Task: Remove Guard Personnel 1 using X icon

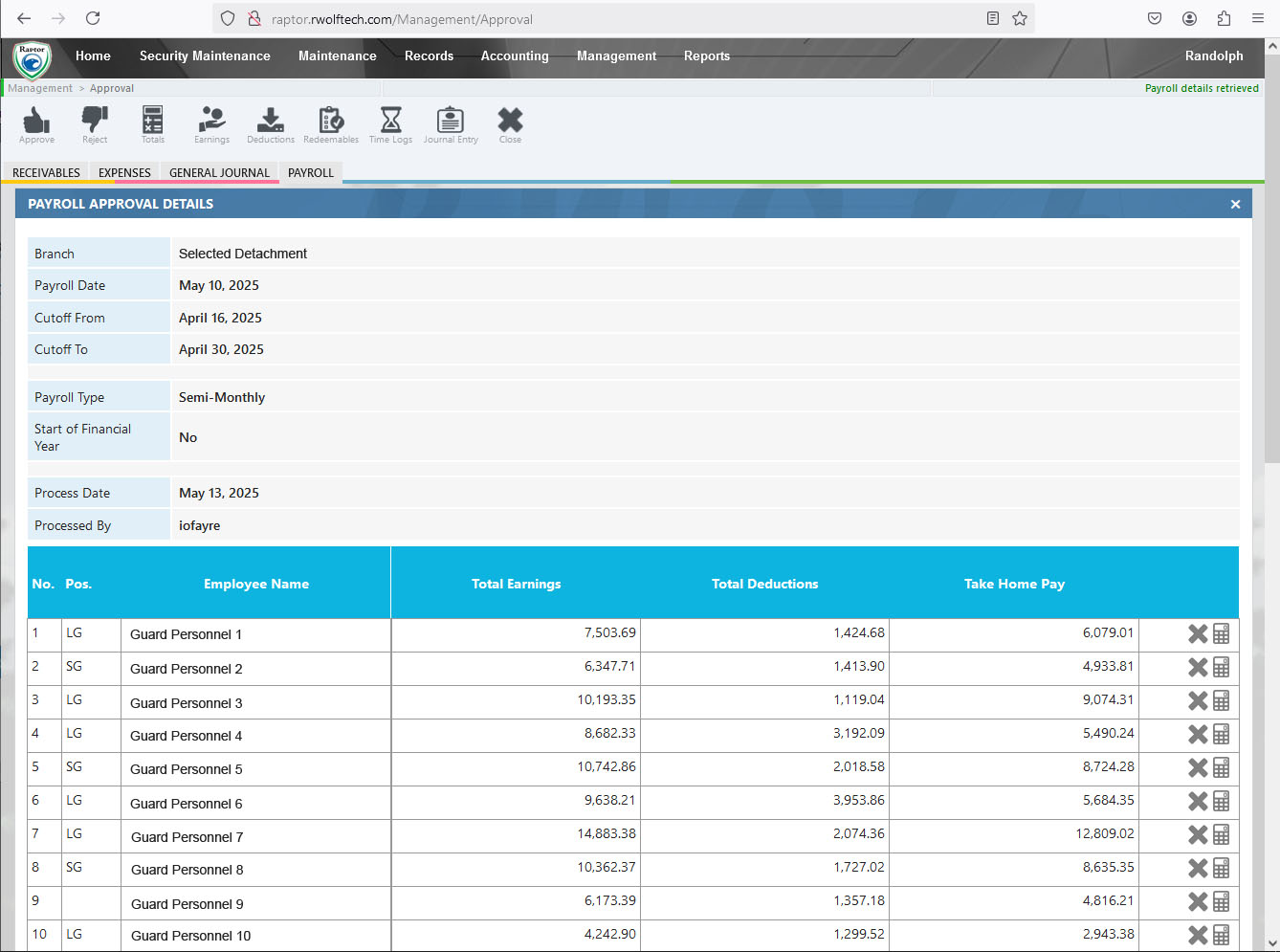Action: coord(1197,633)
